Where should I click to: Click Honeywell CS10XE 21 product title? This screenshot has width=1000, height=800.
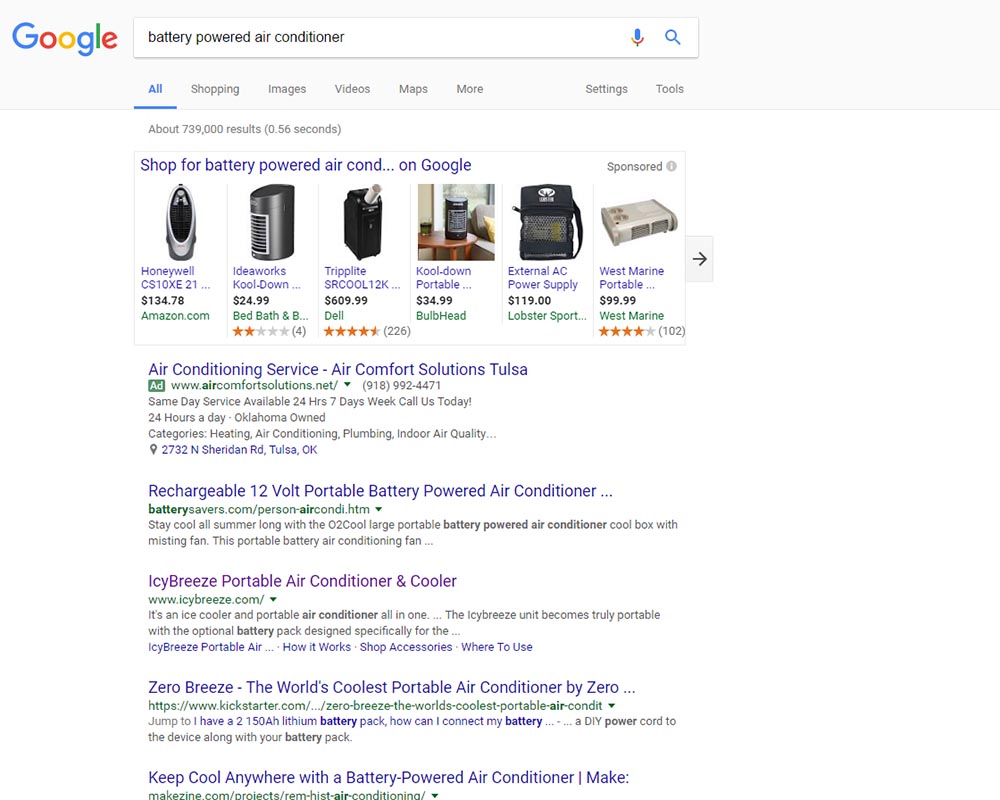coord(175,278)
